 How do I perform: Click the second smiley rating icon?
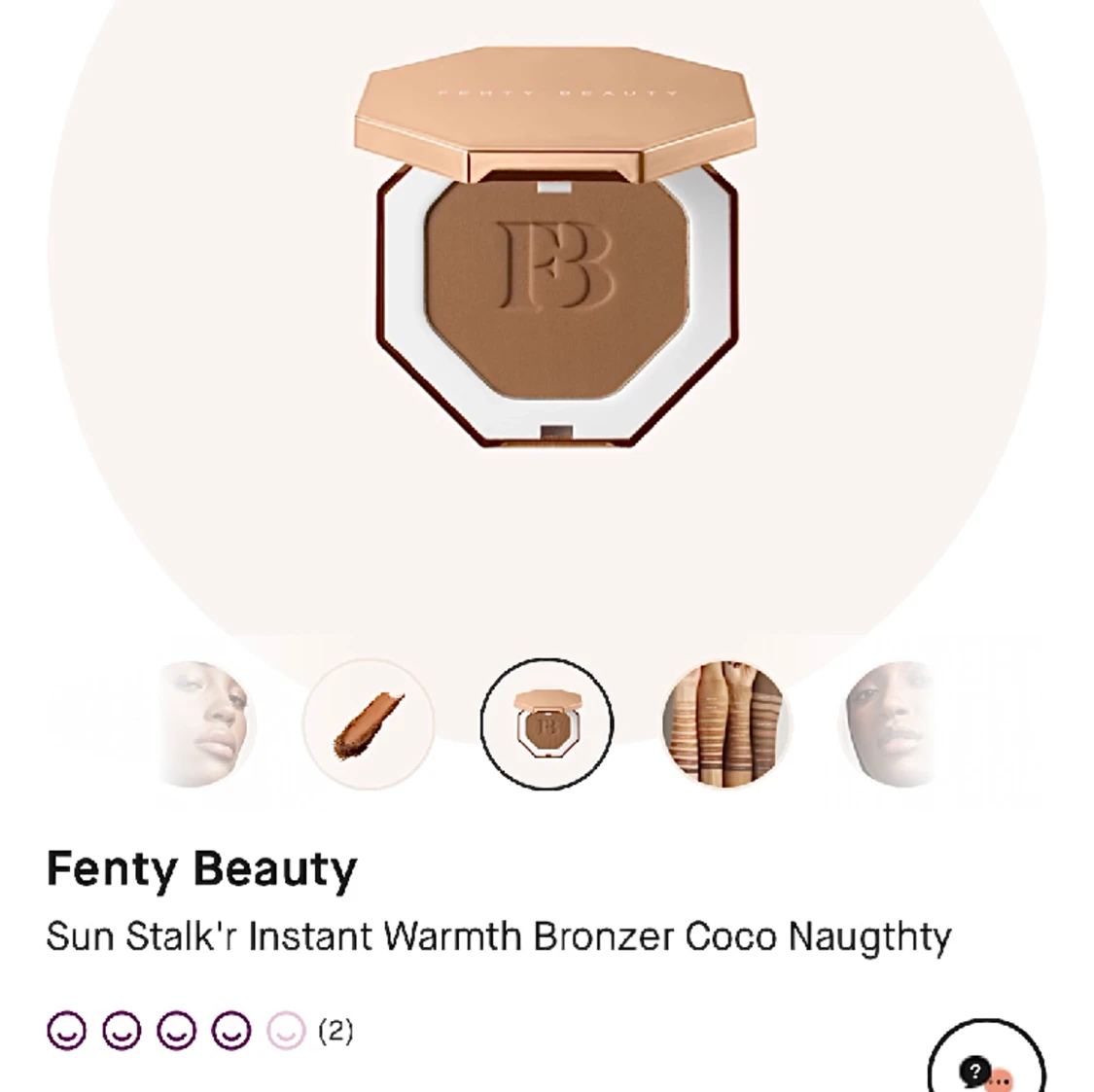pos(123,1031)
